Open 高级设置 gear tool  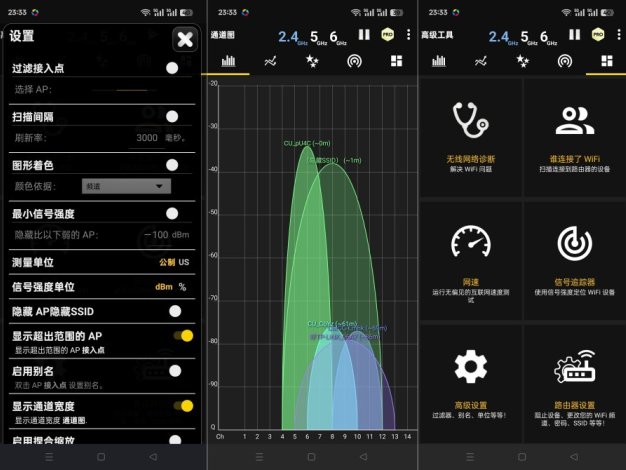[471, 384]
